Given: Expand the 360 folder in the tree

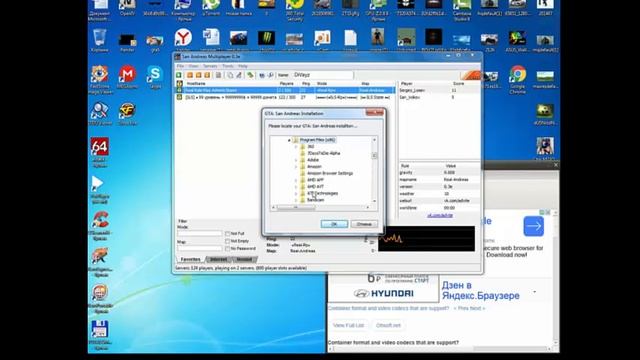Looking at the screenshot, I should [x=296, y=147].
